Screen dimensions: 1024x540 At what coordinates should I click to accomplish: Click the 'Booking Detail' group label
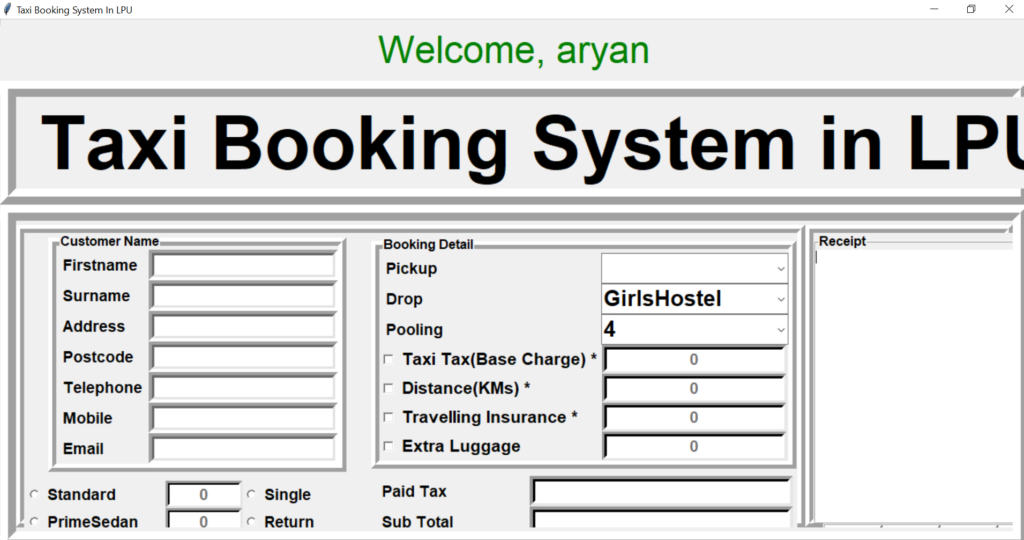[x=428, y=244]
